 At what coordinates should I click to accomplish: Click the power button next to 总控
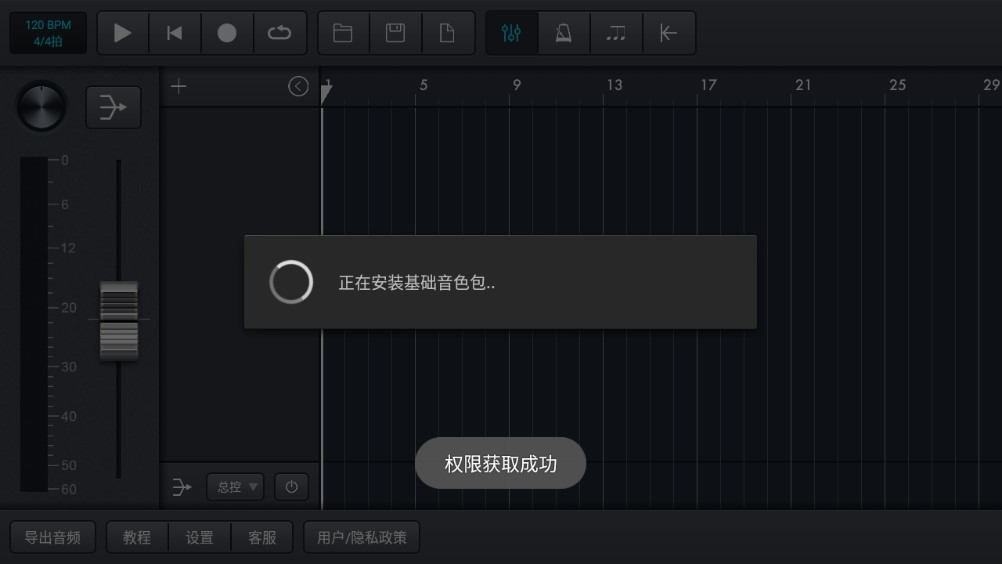(x=291, y=487)
